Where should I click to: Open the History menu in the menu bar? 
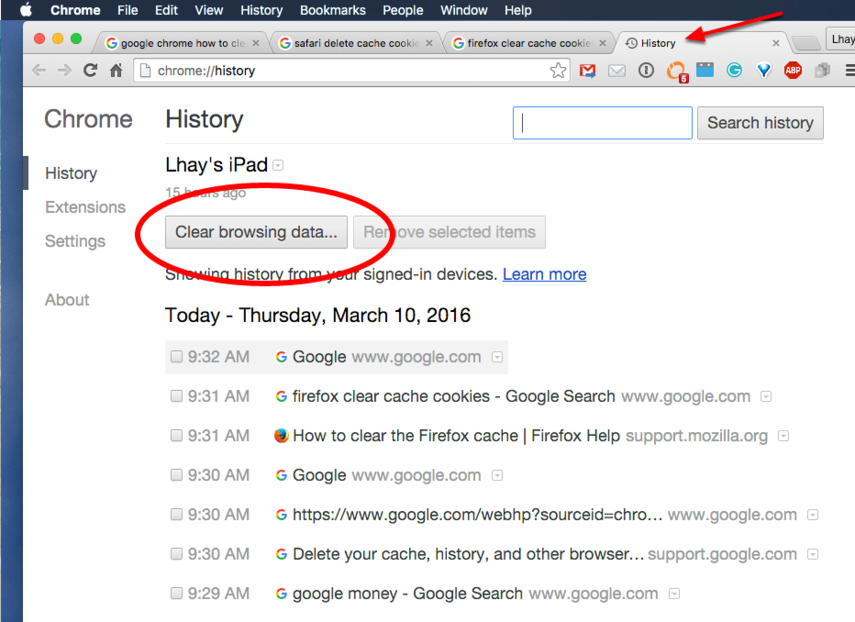[261, 10]
